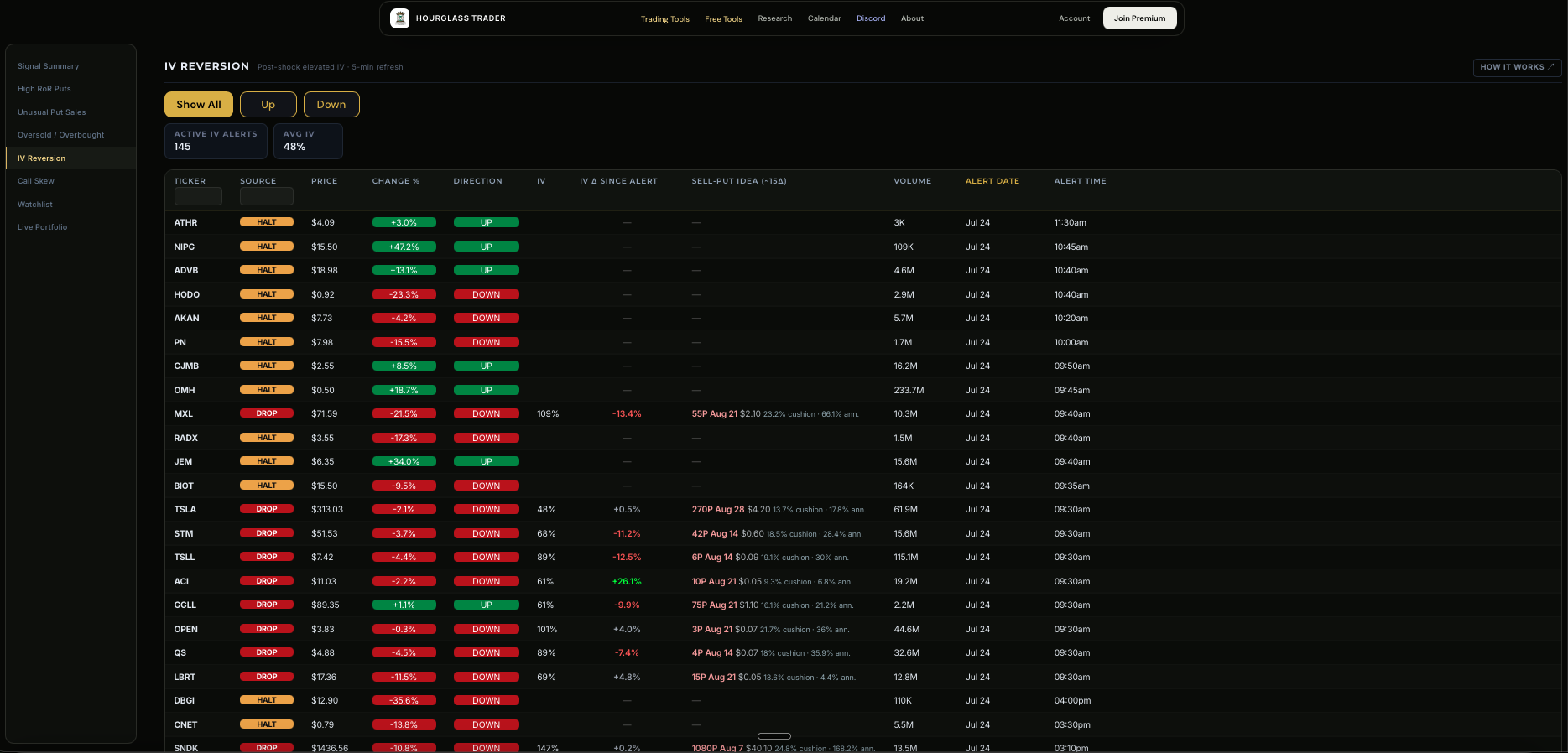Image resolution: width=1568 pixels, height=753 pixels.
Task: Click the +47.2% change badge
Action: click(404, 247)
